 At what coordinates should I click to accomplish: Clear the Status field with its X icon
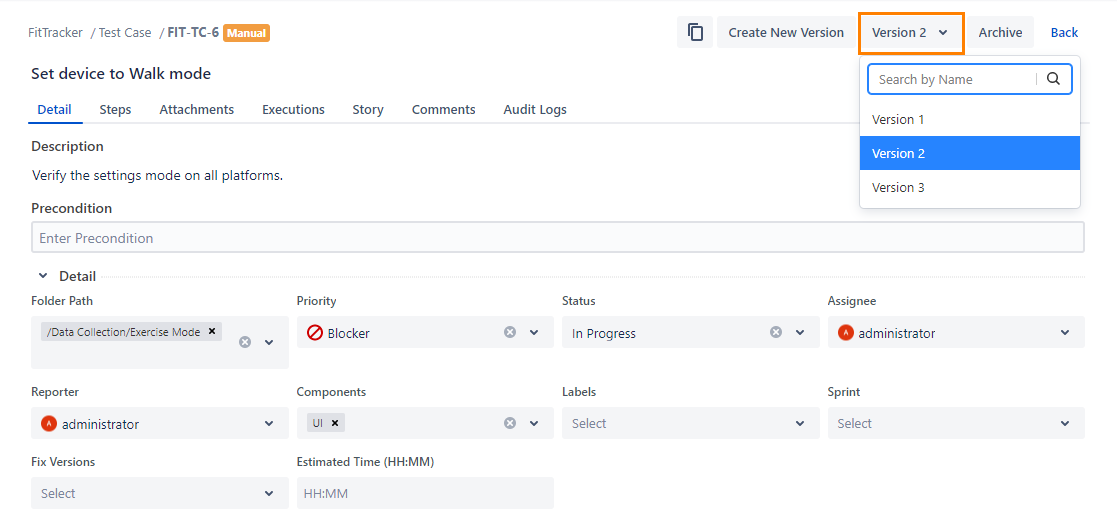(x=776, y=332)
